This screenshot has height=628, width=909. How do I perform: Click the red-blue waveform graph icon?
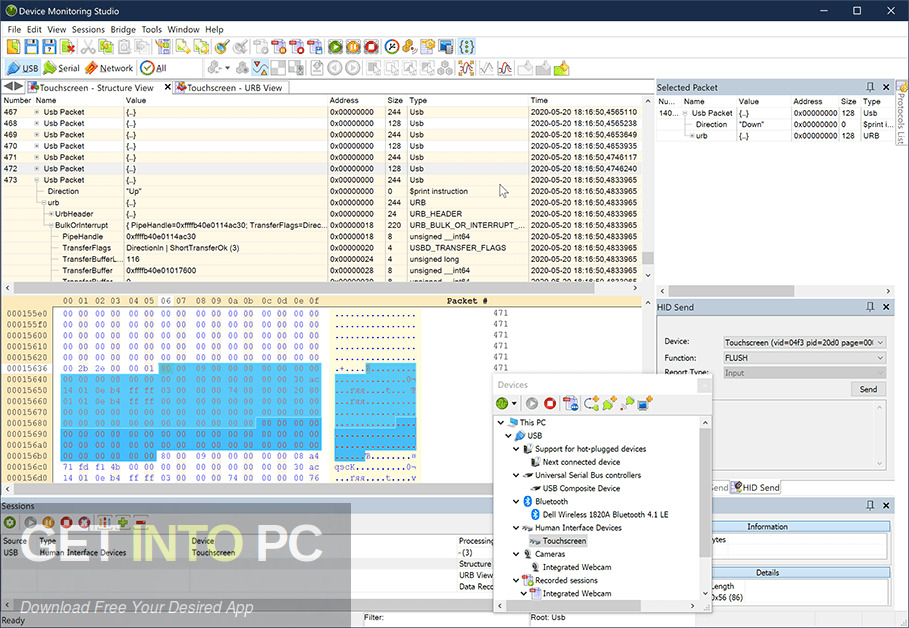(505, 68)
